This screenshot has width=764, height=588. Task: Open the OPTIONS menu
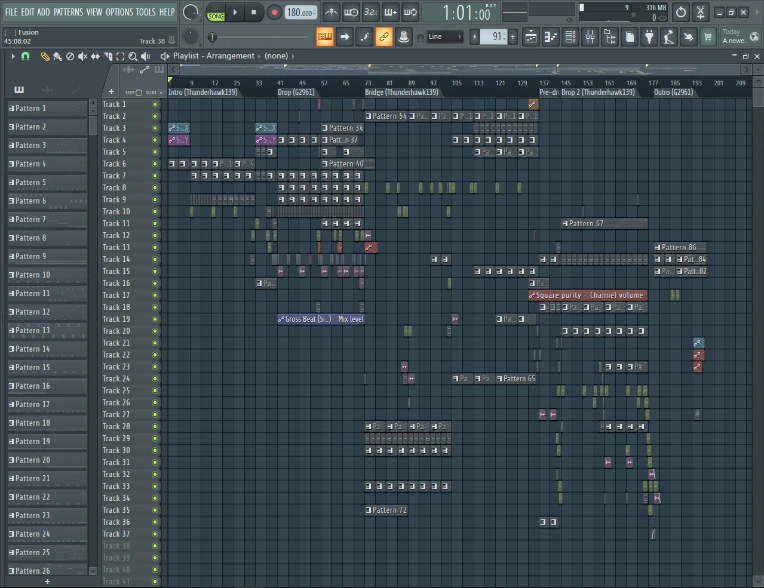coord(119,11)
